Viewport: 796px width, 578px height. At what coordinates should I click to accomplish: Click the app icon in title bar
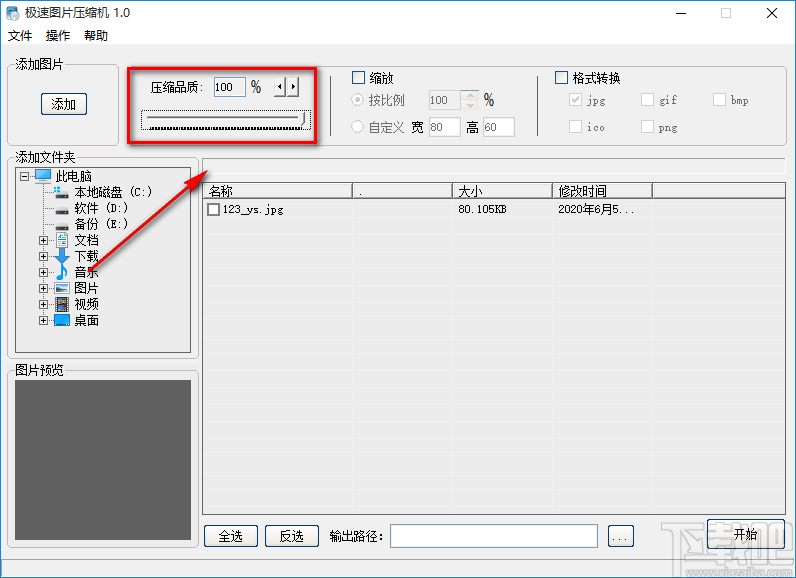point(12,13)
